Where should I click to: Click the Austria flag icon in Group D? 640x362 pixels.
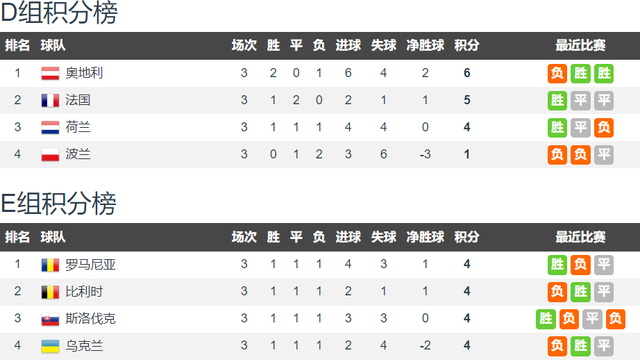coord(50,73)
